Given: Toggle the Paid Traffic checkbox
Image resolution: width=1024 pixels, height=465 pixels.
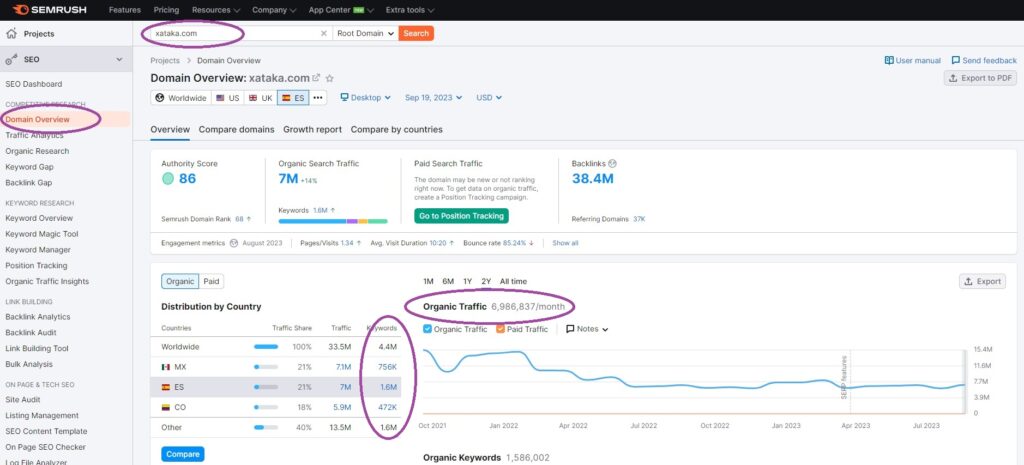Looking at the screenshot, I should point(500,329).
